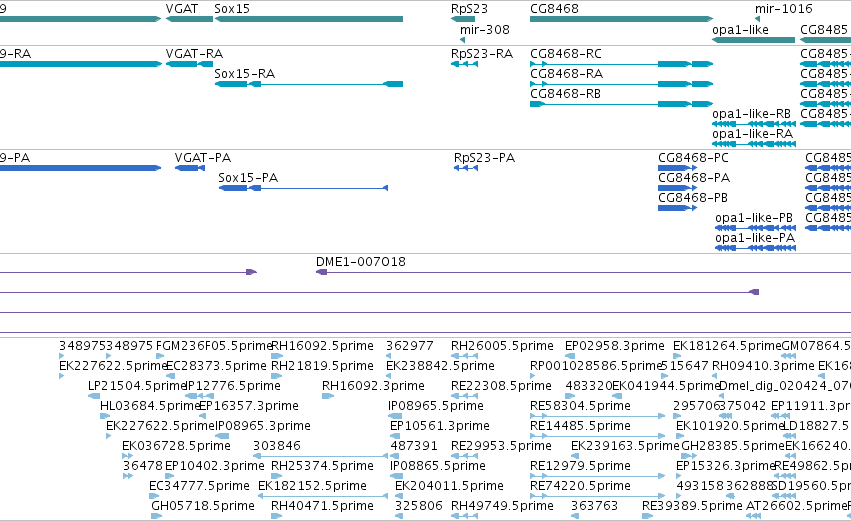The width and height of the screenshot is (851, 521).
Task: Click the CG8468-RB transcript label
Action: 565,94
